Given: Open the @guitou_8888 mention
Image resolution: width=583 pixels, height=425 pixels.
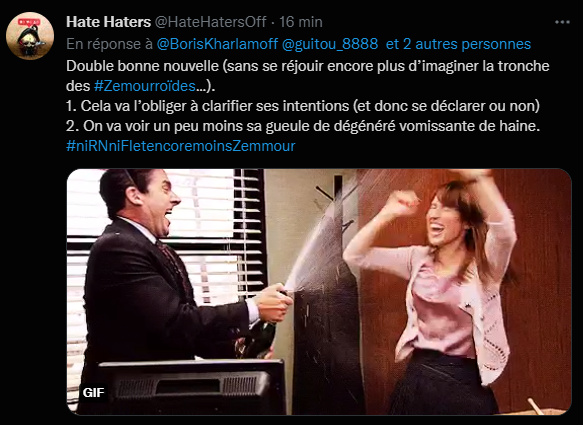Looking at the screenshot, I should coord(330,44).
